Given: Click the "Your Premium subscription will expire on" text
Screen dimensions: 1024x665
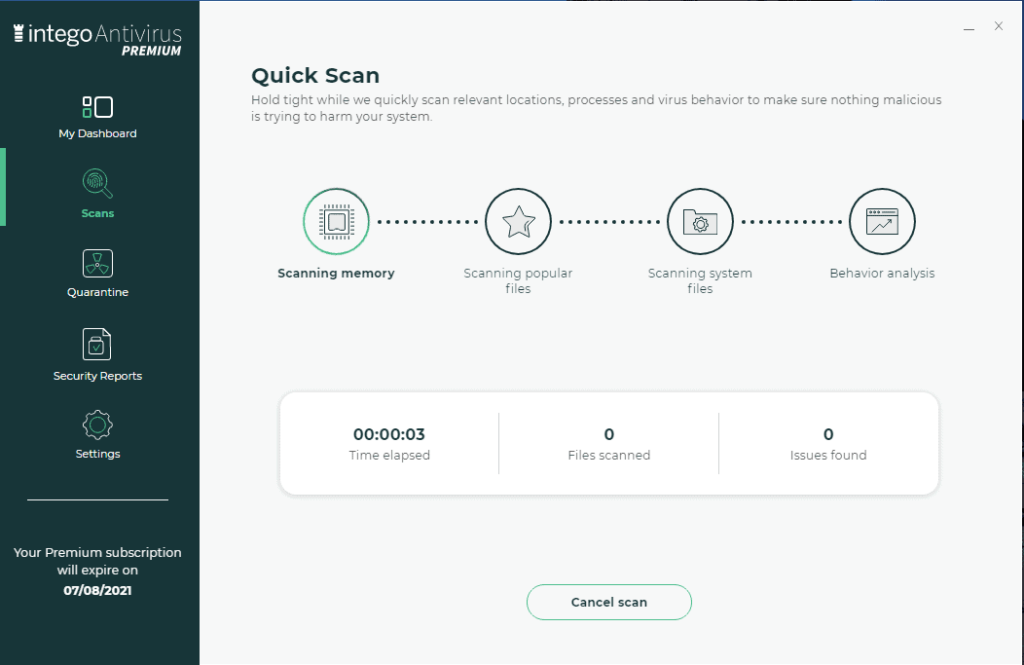Looking at the screenshot, I should click(x=97, y=561).
